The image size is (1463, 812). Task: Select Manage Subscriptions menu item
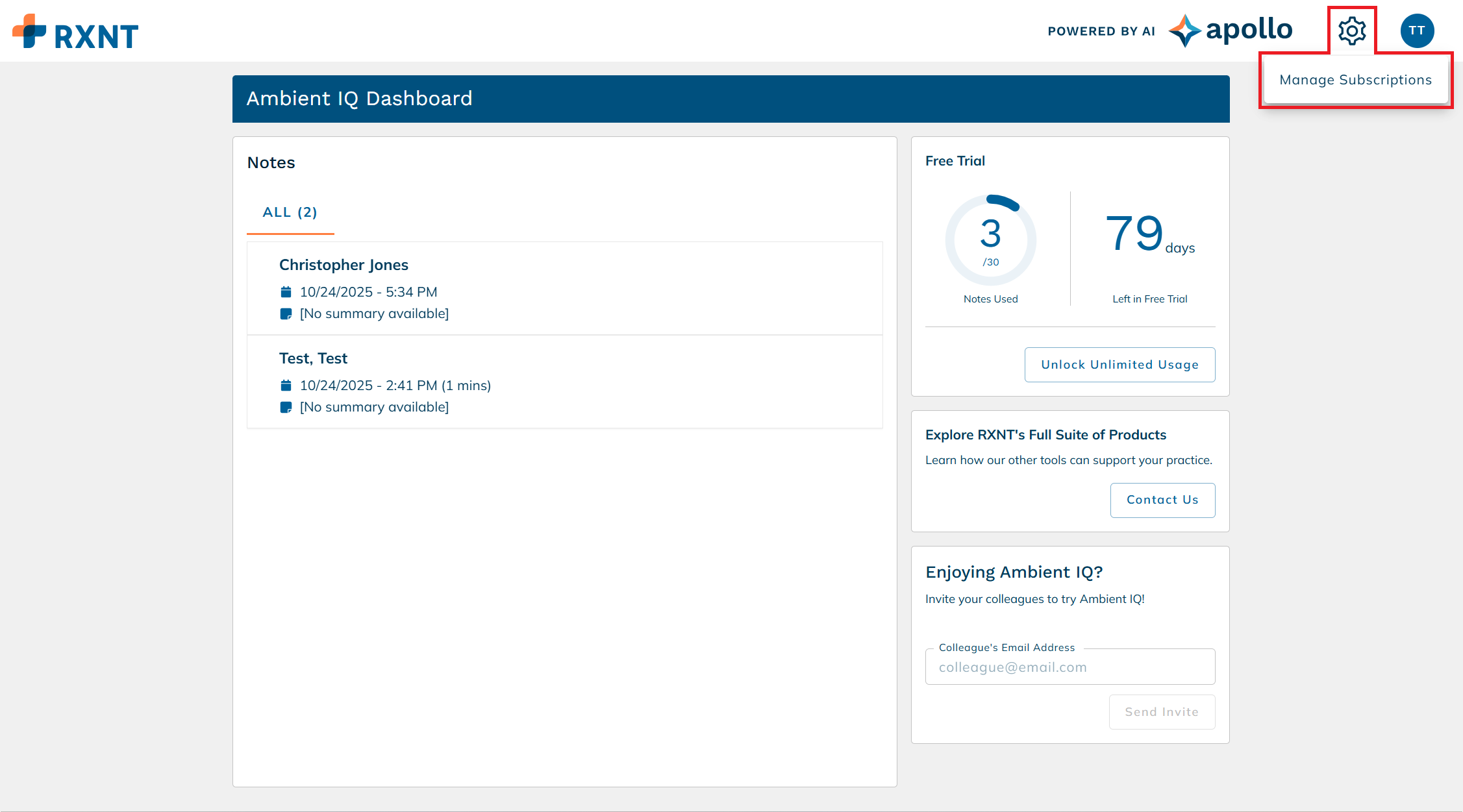(1355, 80)
